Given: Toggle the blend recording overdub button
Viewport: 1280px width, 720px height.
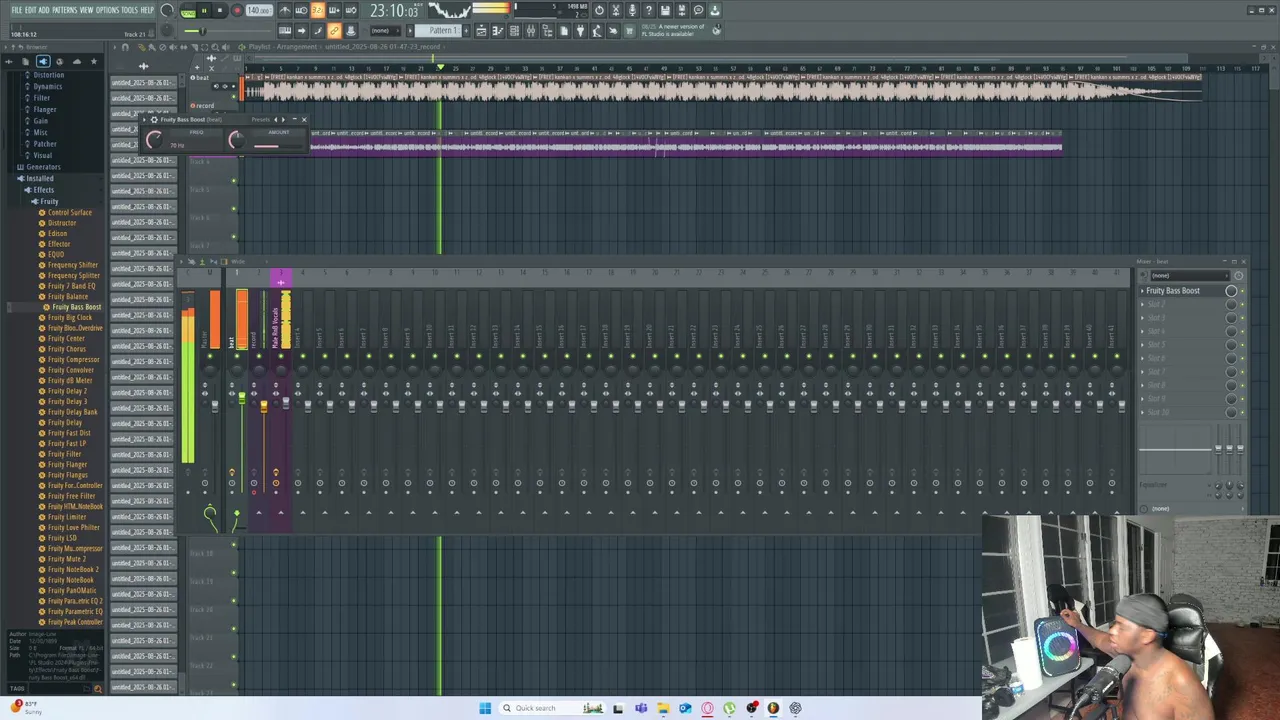Looking at the screenshot, I should click(334, 10).
